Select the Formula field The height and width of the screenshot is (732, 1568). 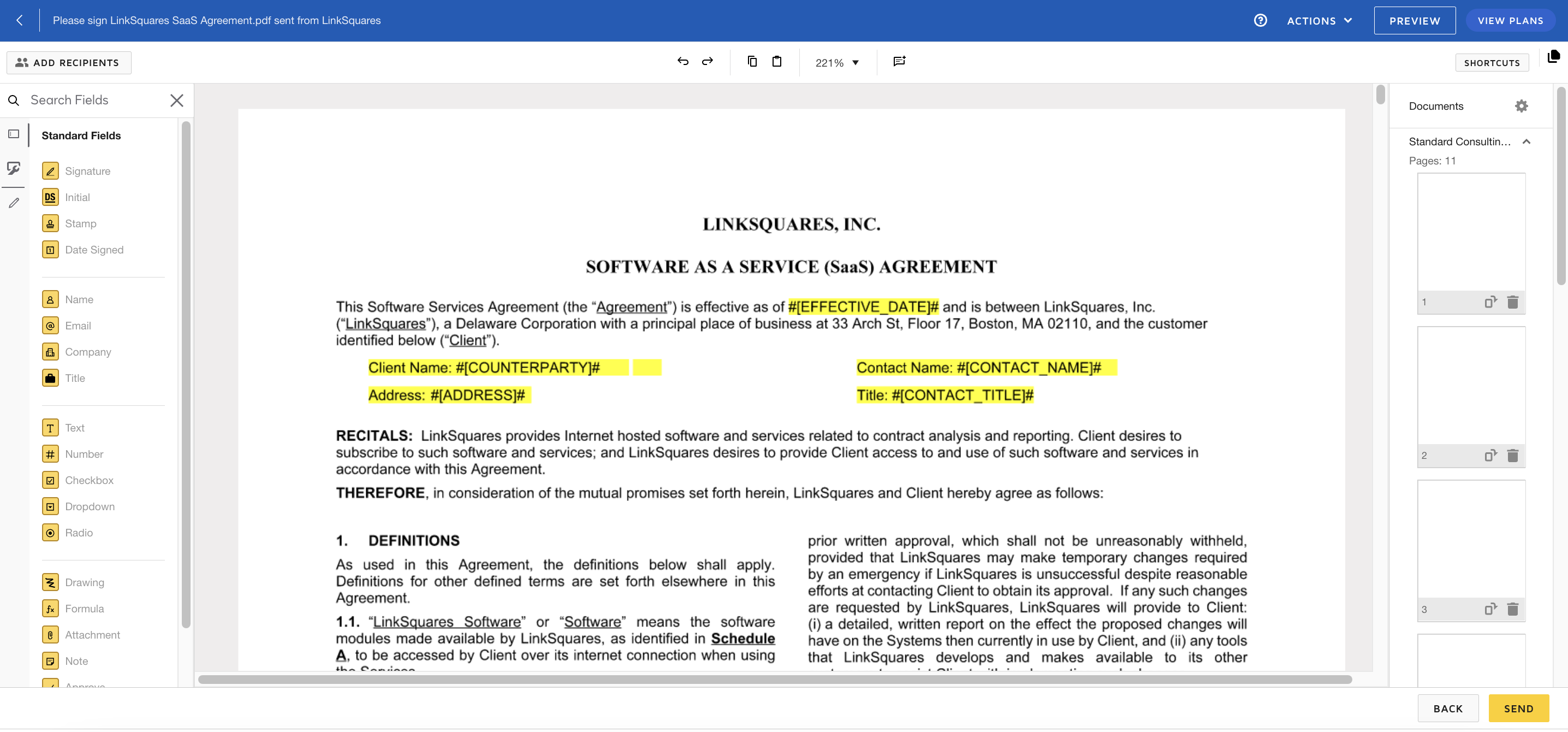click(x=74, y=609)
